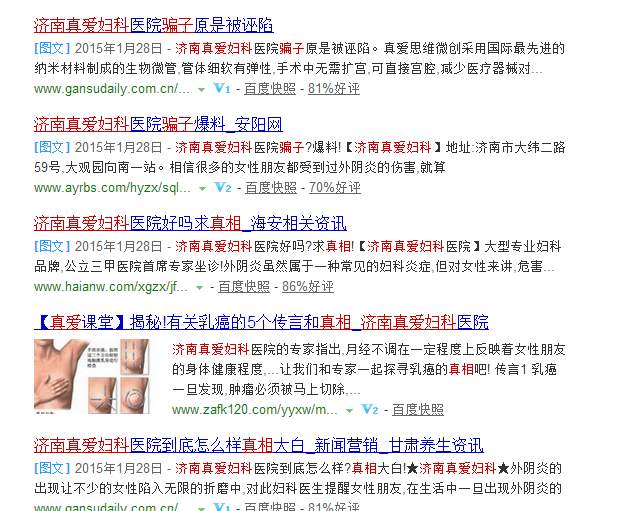Open the title 济南真爱妇科医院到底怎么样真相大白

[x=259, y=445]
